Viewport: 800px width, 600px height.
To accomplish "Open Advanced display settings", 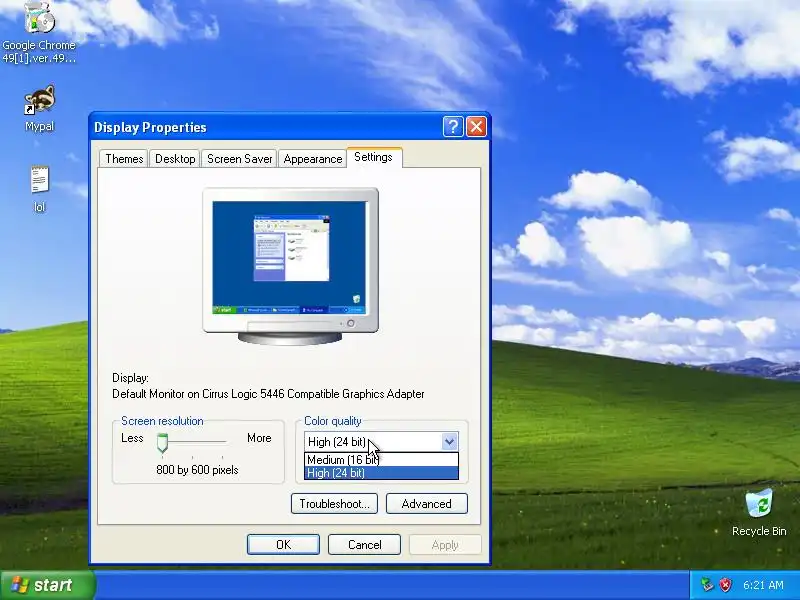I will click(x=427, y=504).
